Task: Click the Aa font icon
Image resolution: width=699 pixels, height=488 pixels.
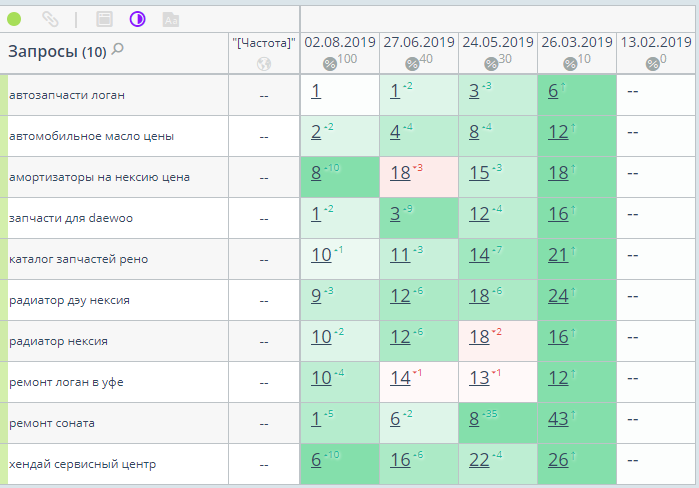Action: click(x=171, y=20)
